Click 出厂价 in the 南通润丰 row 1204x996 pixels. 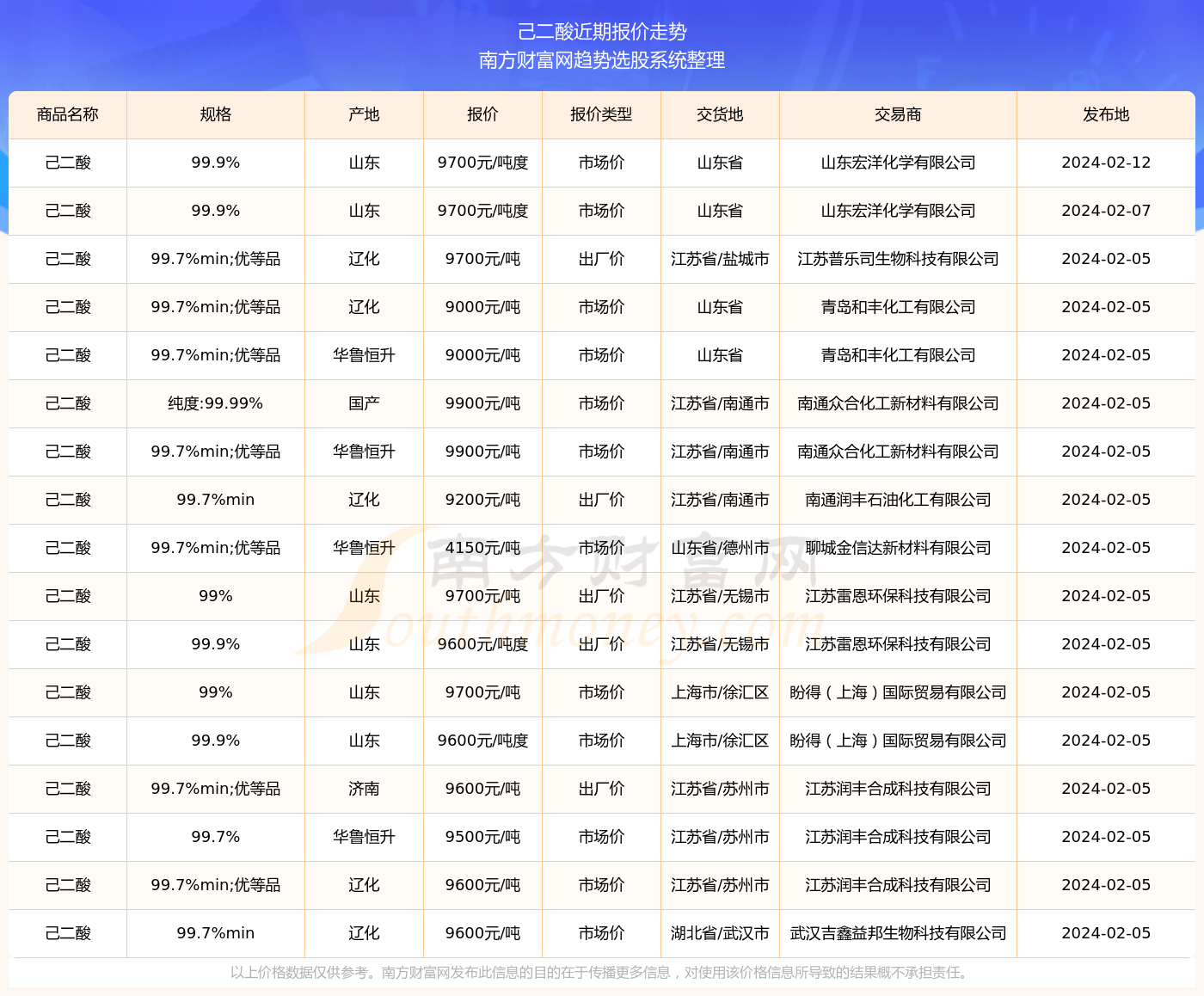pos(601,500)
